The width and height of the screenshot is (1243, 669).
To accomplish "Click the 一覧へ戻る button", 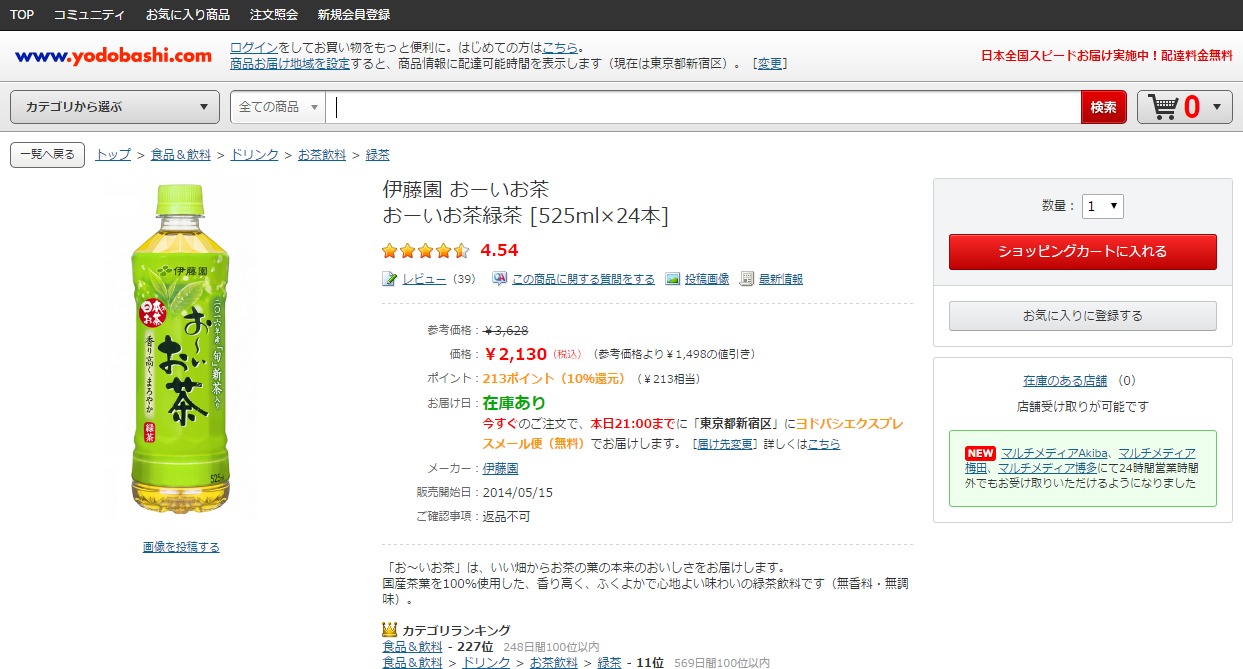I will [48, 155].
